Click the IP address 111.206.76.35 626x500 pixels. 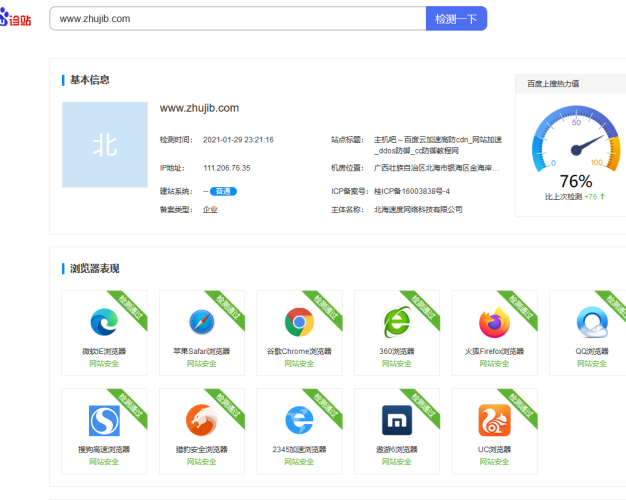click(x=227, y=168)
